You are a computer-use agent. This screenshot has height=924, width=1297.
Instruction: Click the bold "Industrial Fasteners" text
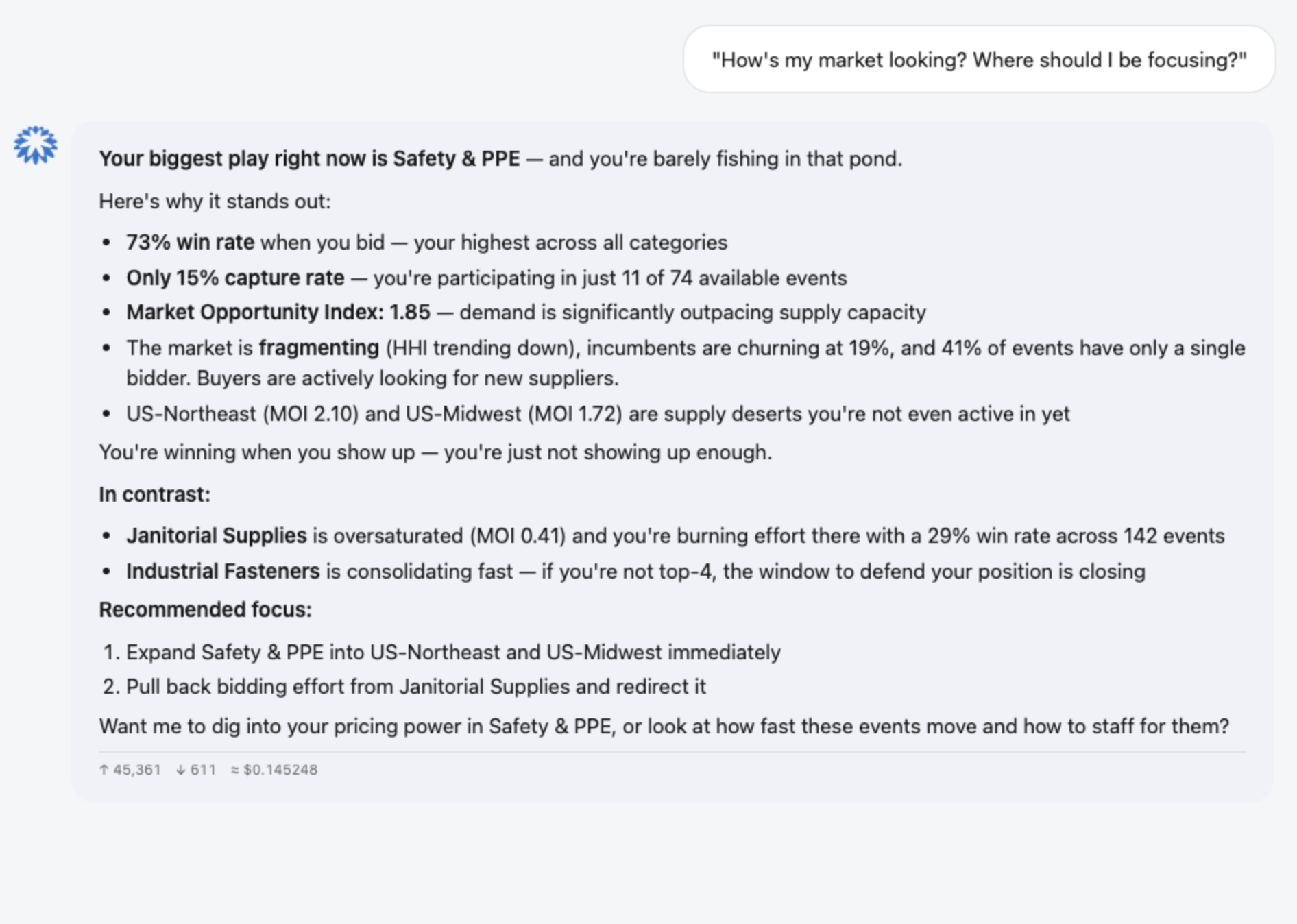(x=223, y=571)
